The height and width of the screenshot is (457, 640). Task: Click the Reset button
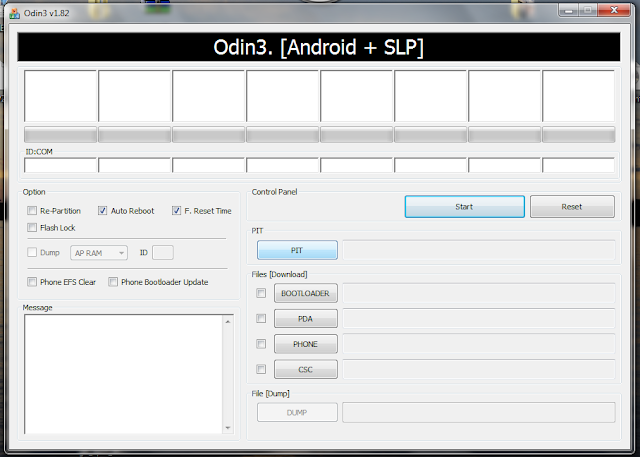572,206
